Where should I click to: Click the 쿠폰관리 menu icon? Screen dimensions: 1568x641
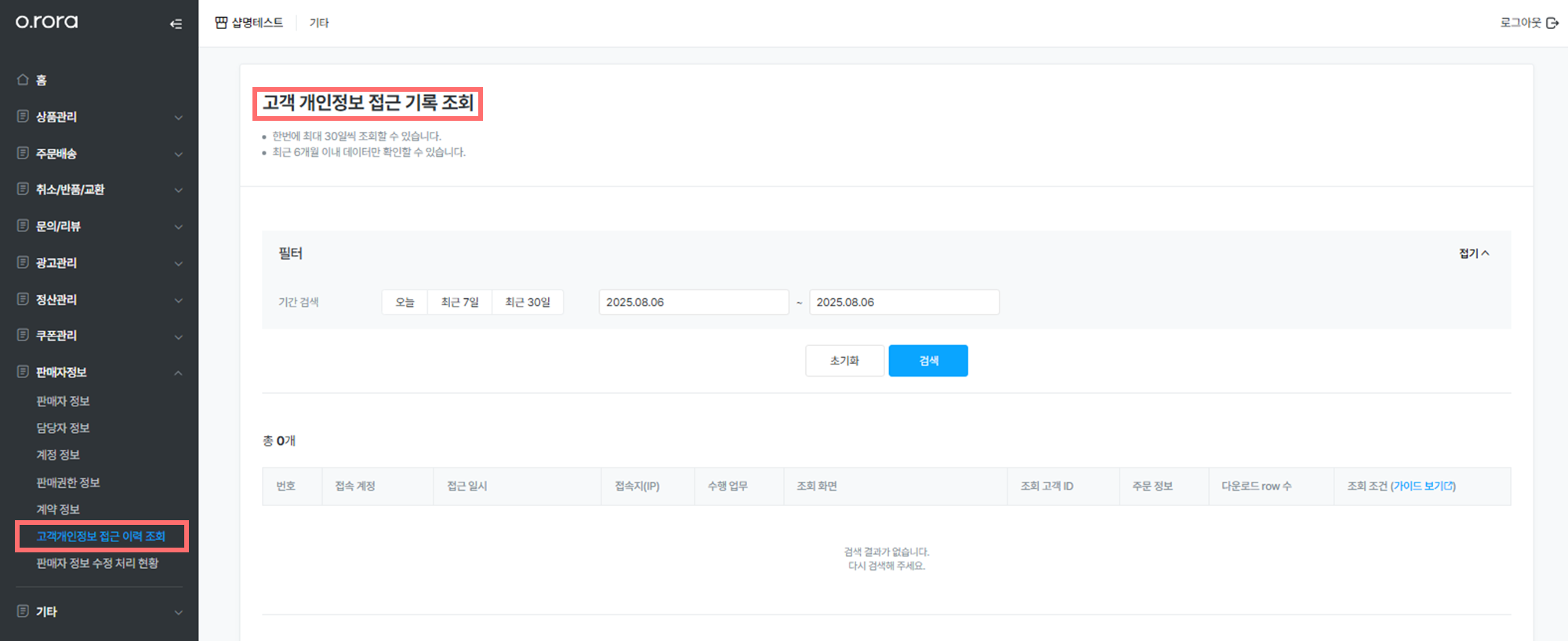[x=23, y=335]
